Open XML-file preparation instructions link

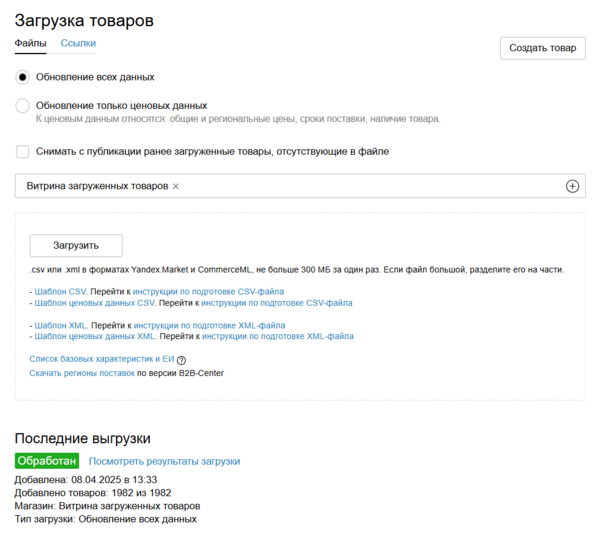[209, 326]
